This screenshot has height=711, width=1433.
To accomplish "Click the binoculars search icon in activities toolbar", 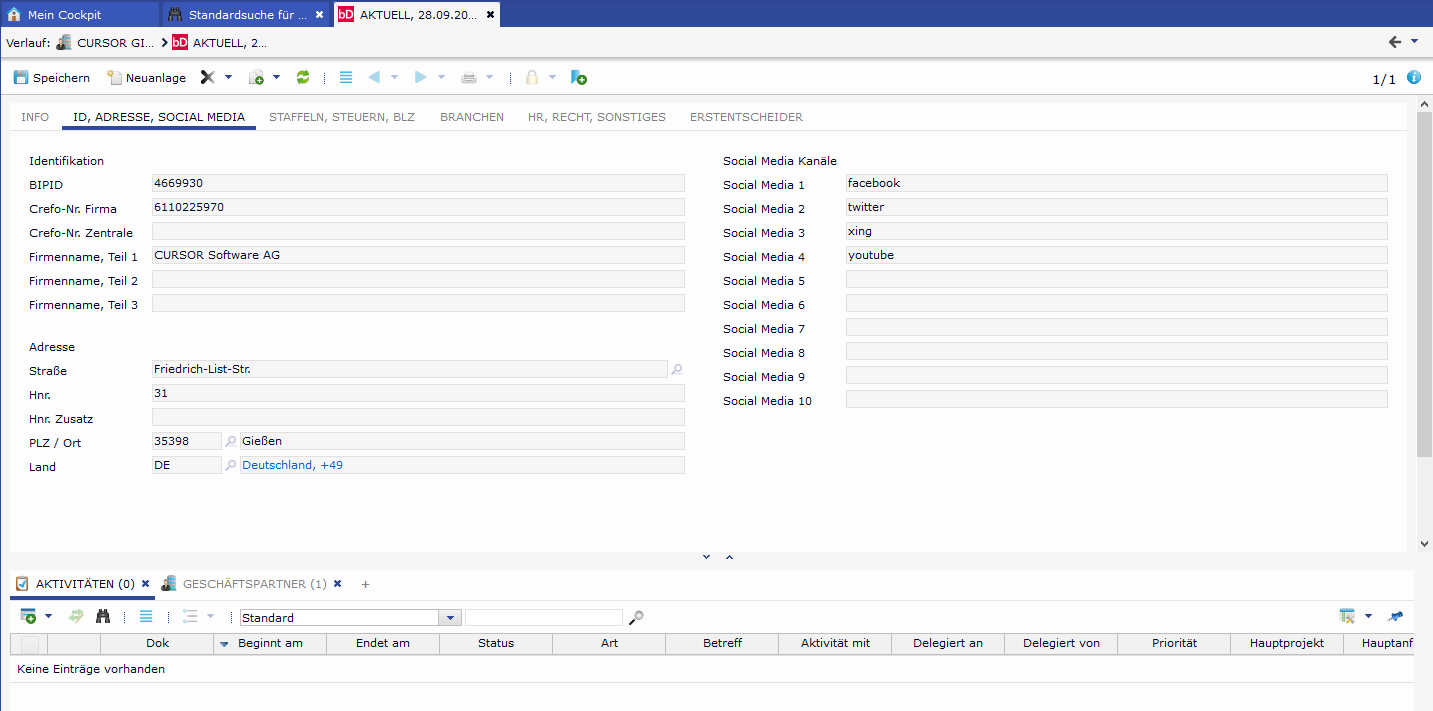I will point(103,617).
